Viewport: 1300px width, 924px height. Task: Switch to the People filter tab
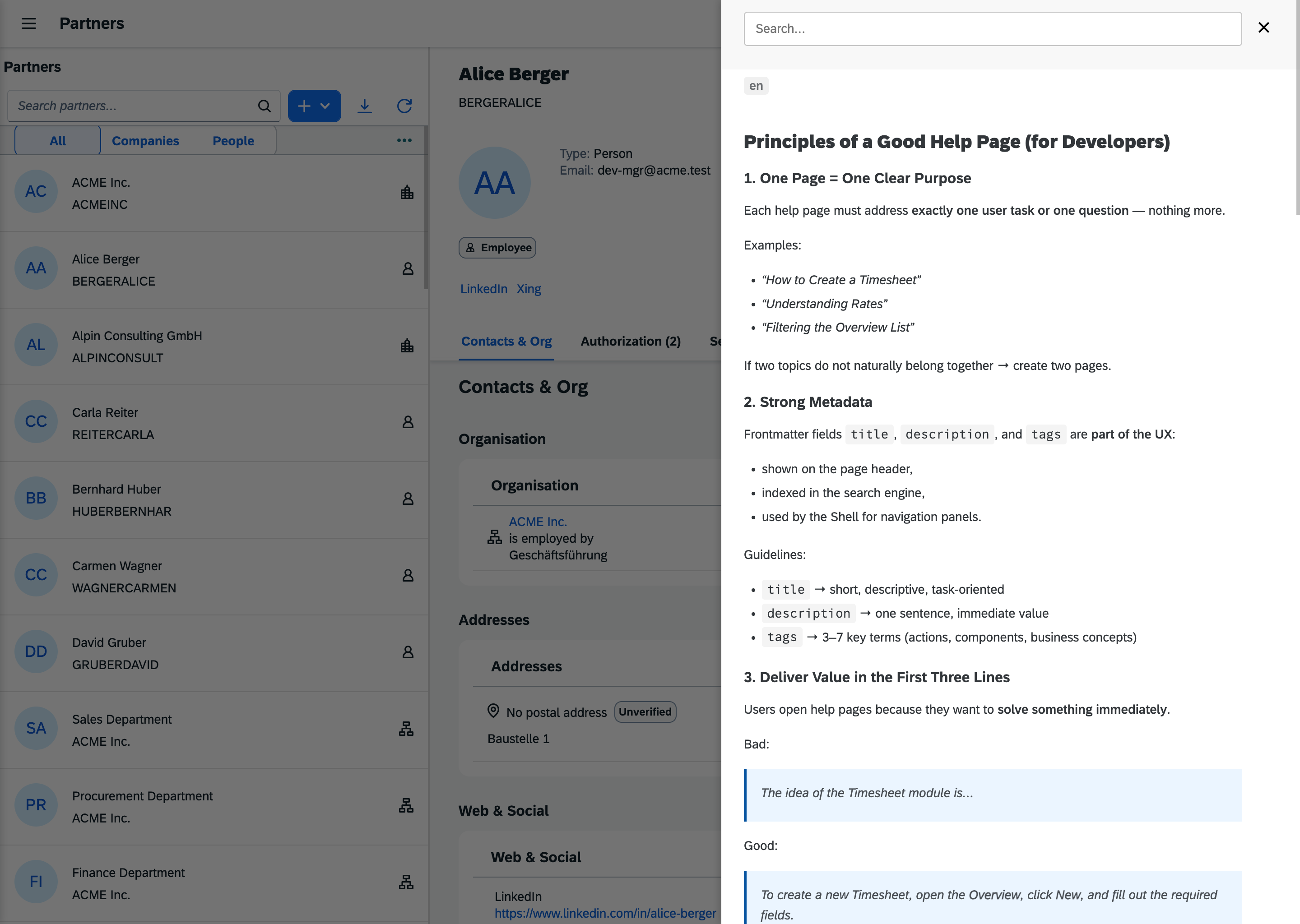tap(233, 140)
